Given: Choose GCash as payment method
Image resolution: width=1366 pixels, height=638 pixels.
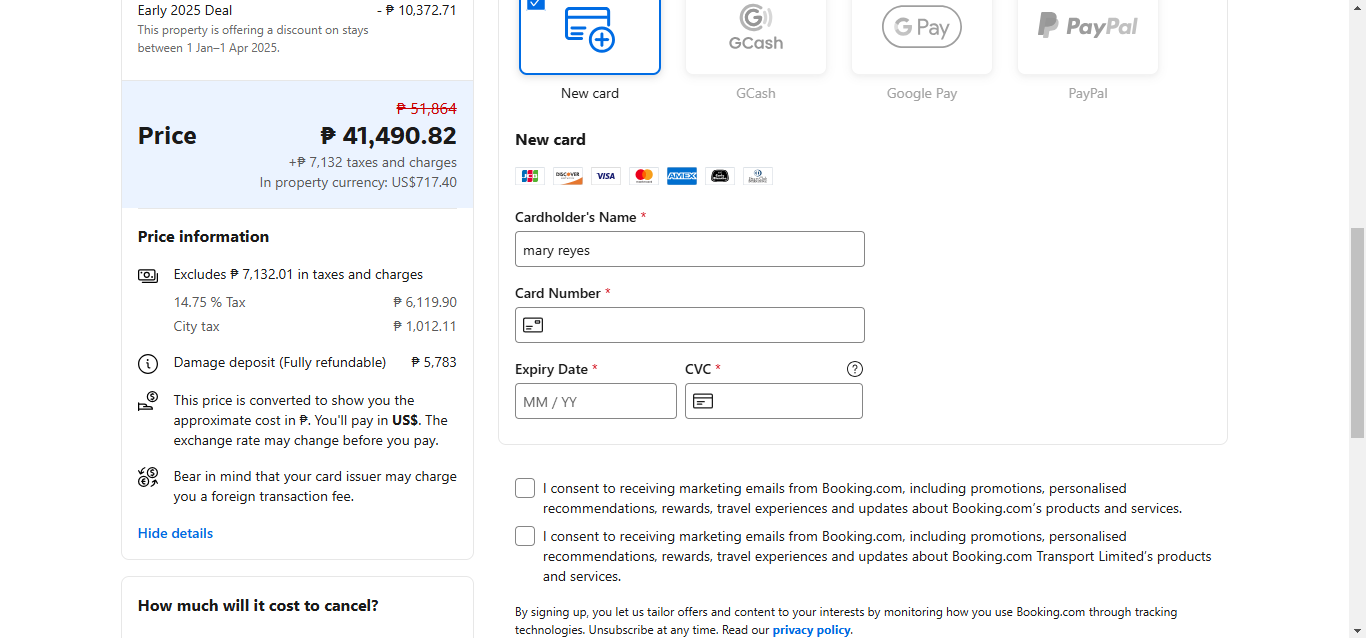Looking at the screenshot, I should (756, 35).
